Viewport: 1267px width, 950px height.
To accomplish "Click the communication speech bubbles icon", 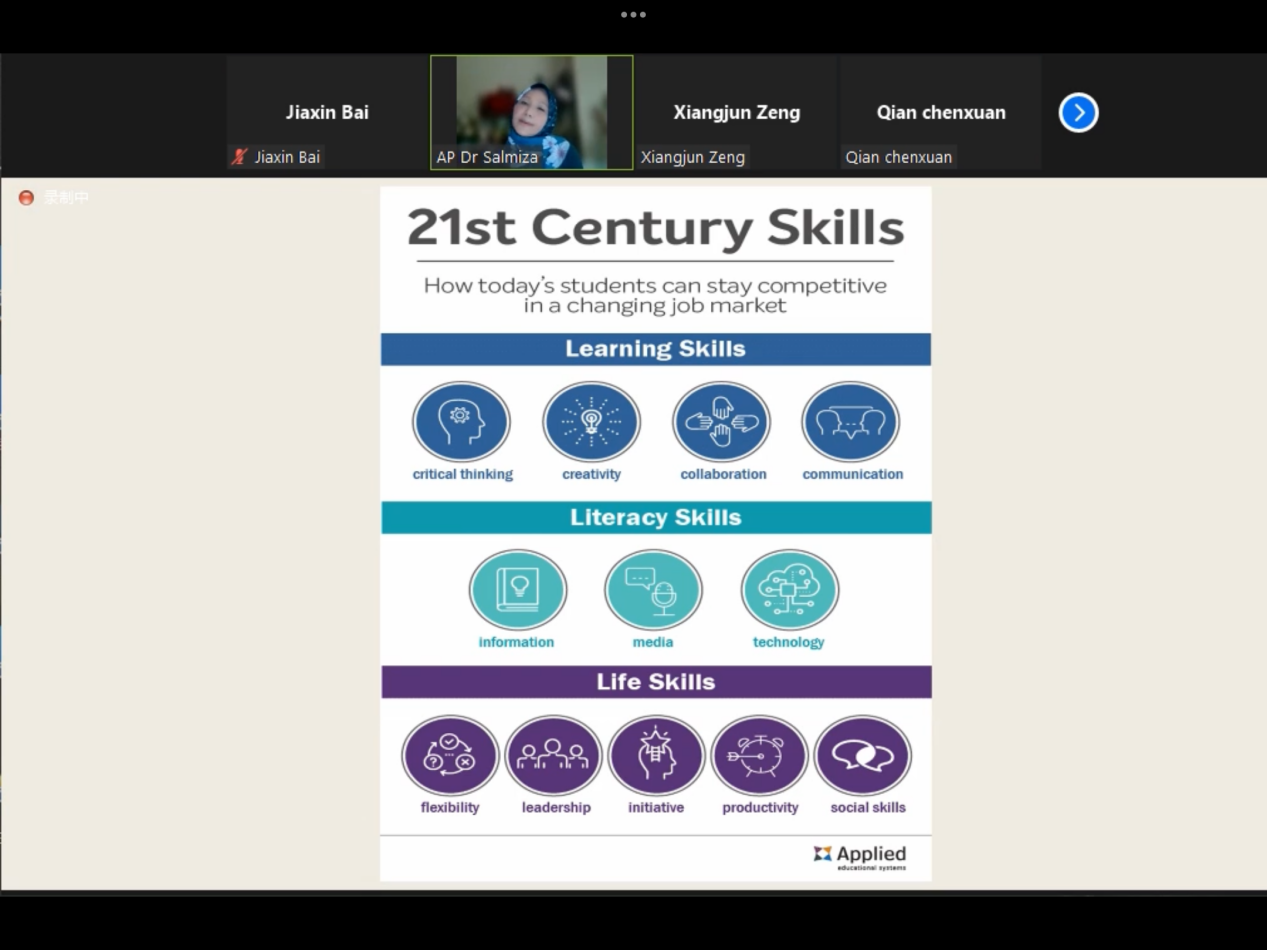I will click(851, 422).
